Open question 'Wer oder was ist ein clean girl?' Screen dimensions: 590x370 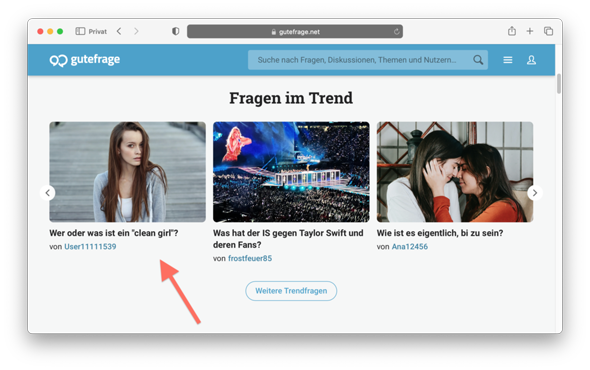[x=114, y=233]
